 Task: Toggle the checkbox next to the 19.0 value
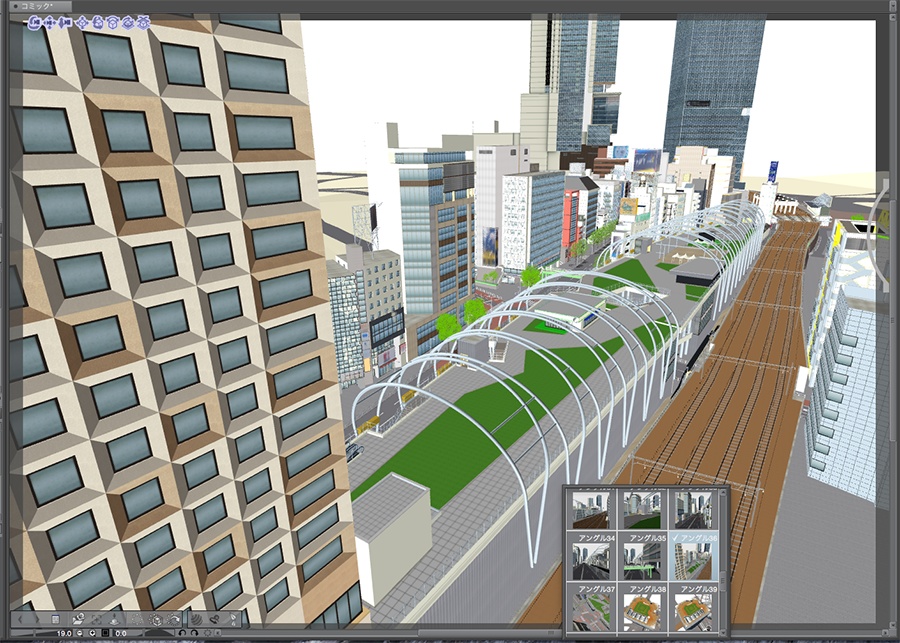[x=106, y=632]
